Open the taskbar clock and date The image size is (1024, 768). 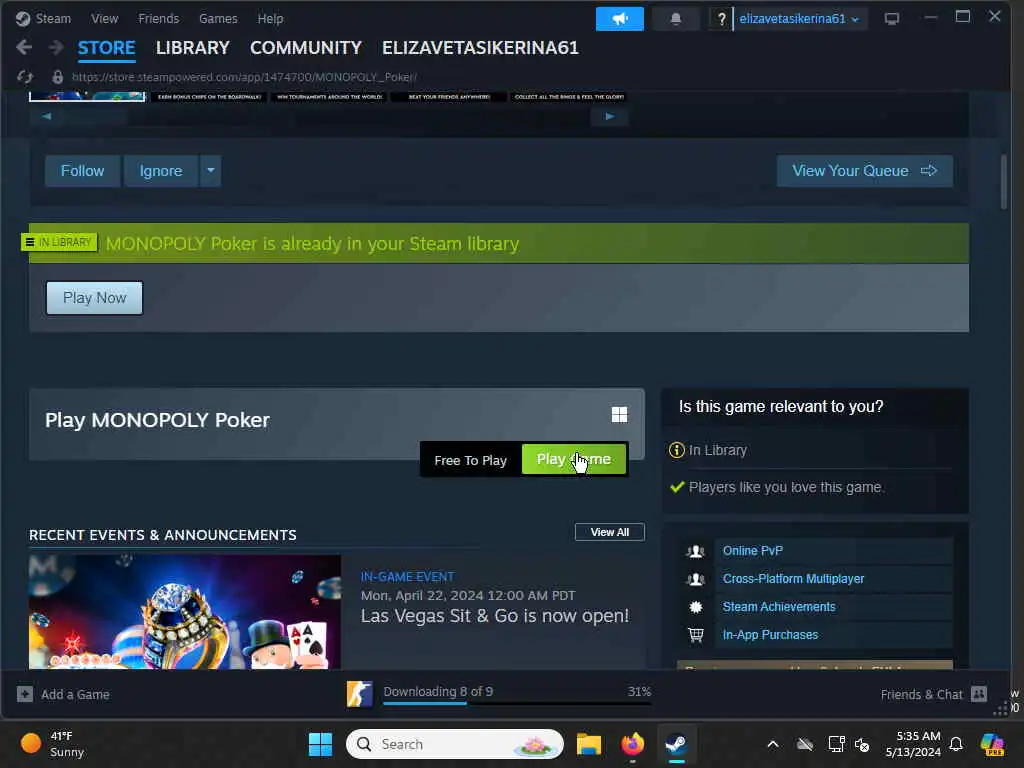click(x=912, y=744)
